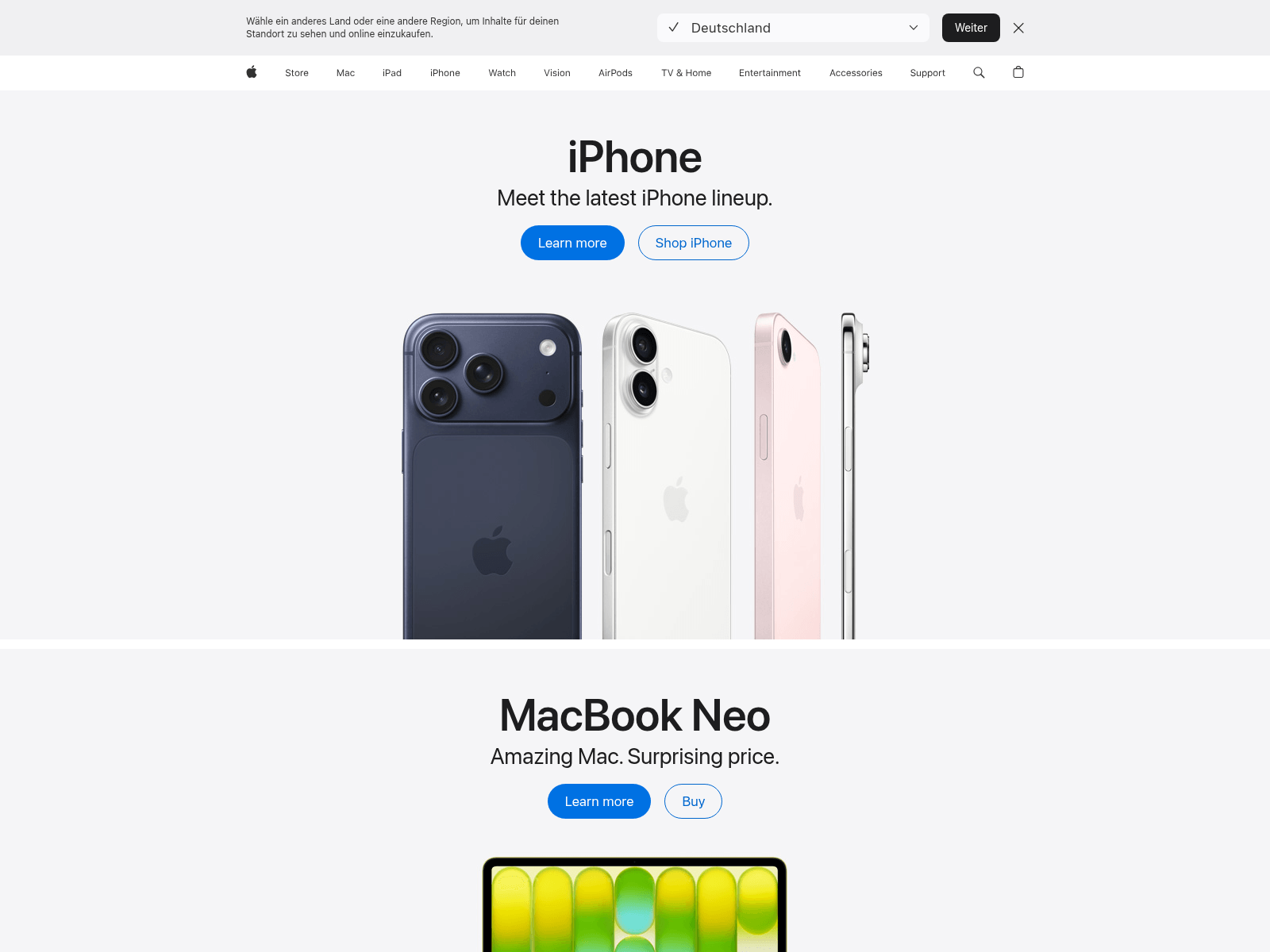Expand the Deutschland country dropdown
This screenshot has height=952, width=1270.
tap(793, 28)
